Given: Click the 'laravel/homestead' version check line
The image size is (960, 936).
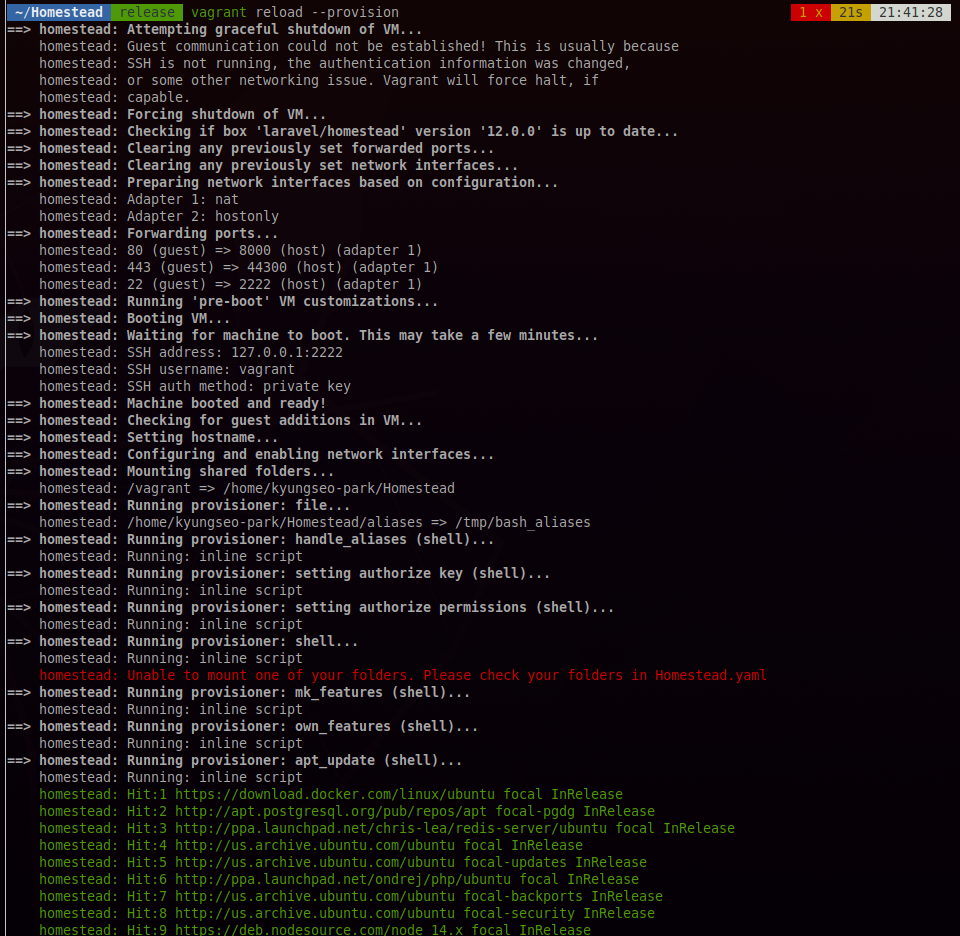Looking at the screenshot, I should coord(342,132).
